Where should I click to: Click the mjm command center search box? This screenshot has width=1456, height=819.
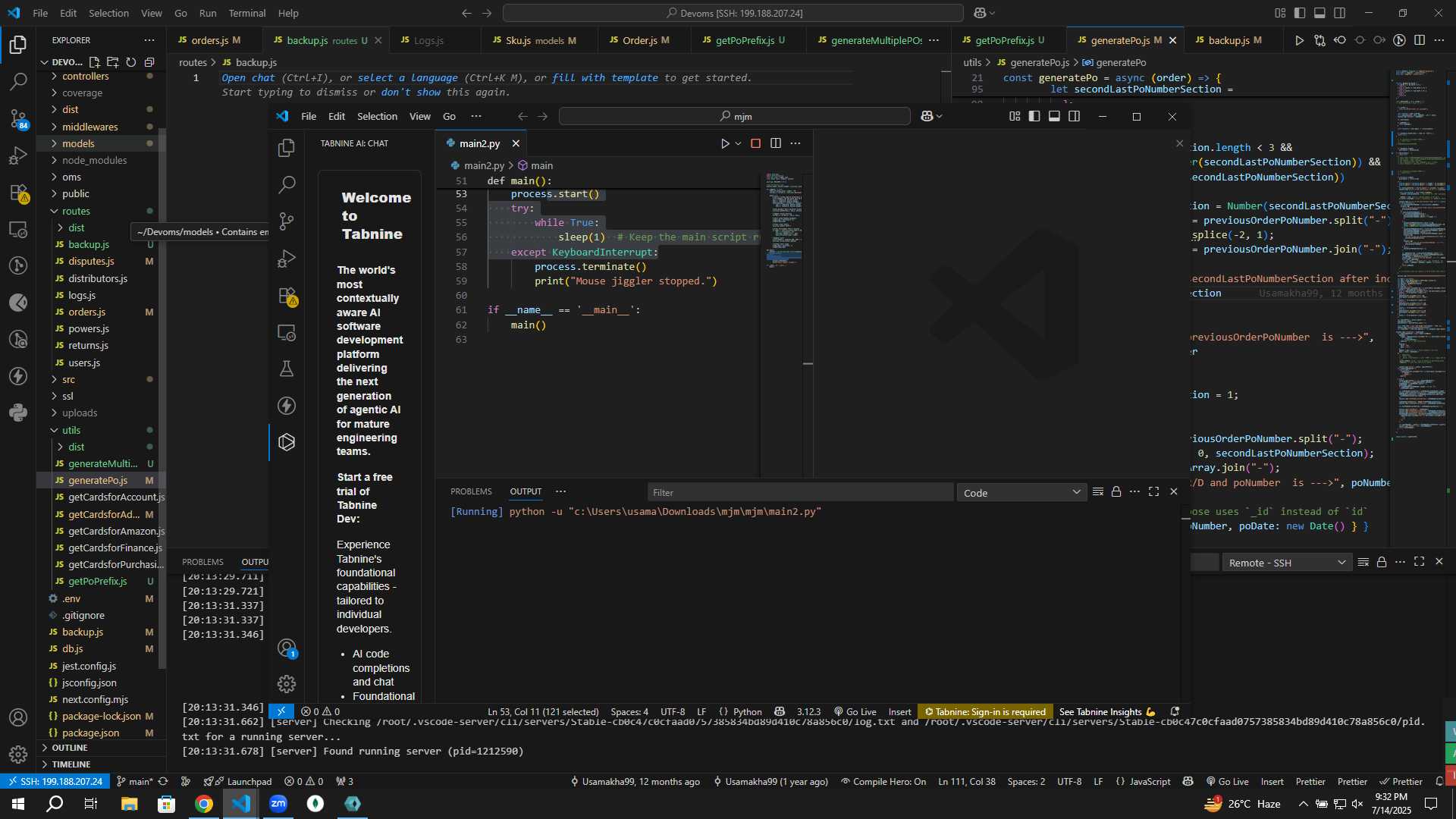[x=734, y=116]
